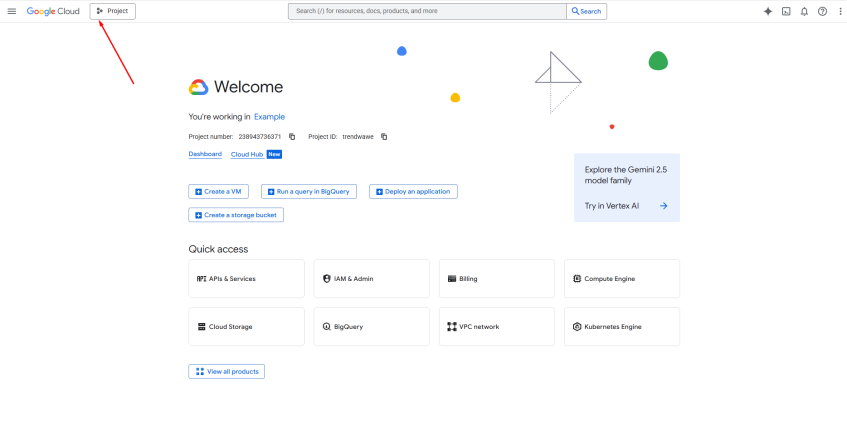Open the main navigation hamburger menu
The width and height of the screenshot is (847, 428).
click(12, 11)
